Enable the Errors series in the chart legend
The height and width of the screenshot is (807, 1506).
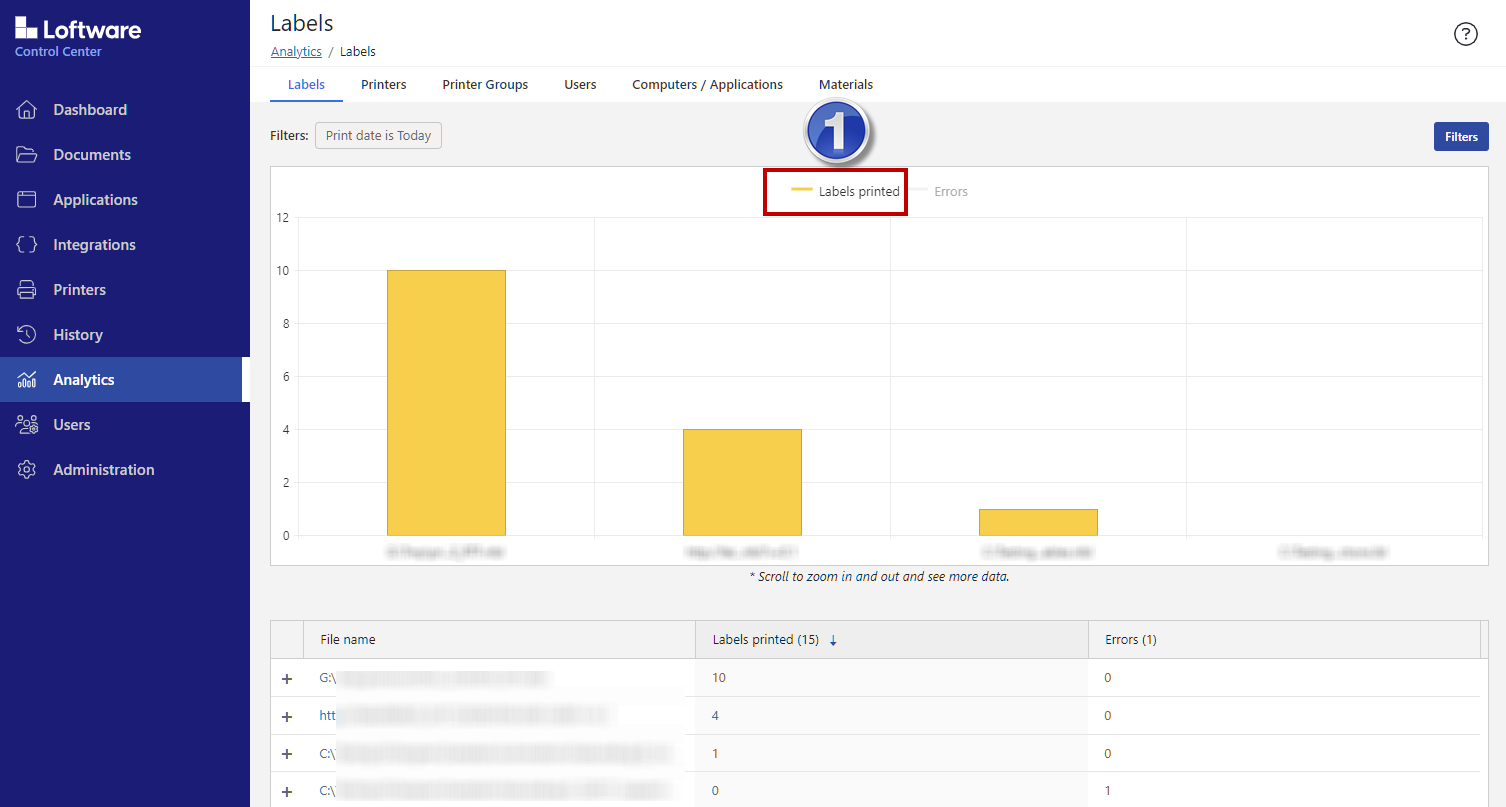pos(944,191)
